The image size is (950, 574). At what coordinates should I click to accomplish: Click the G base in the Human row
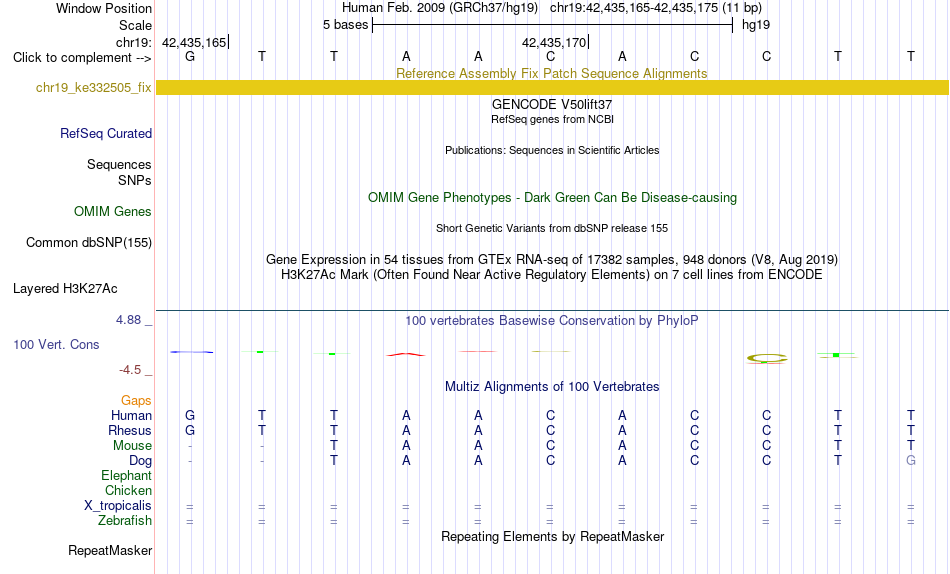(x=190, y=415)
